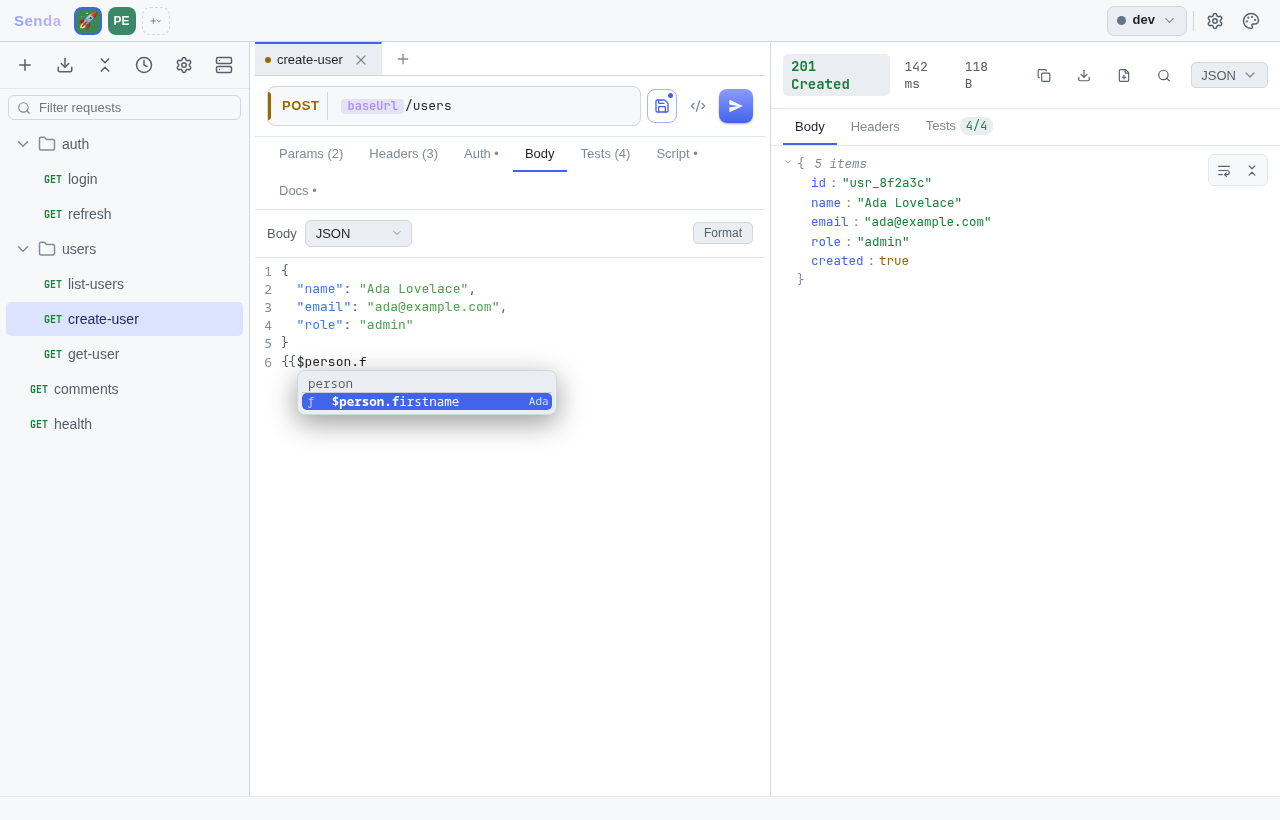Image resolution: width=1280 pixels, height=820 pixels.
Task: Click the "usr_8f2a3c" id value
Action: tap(887, 184)
